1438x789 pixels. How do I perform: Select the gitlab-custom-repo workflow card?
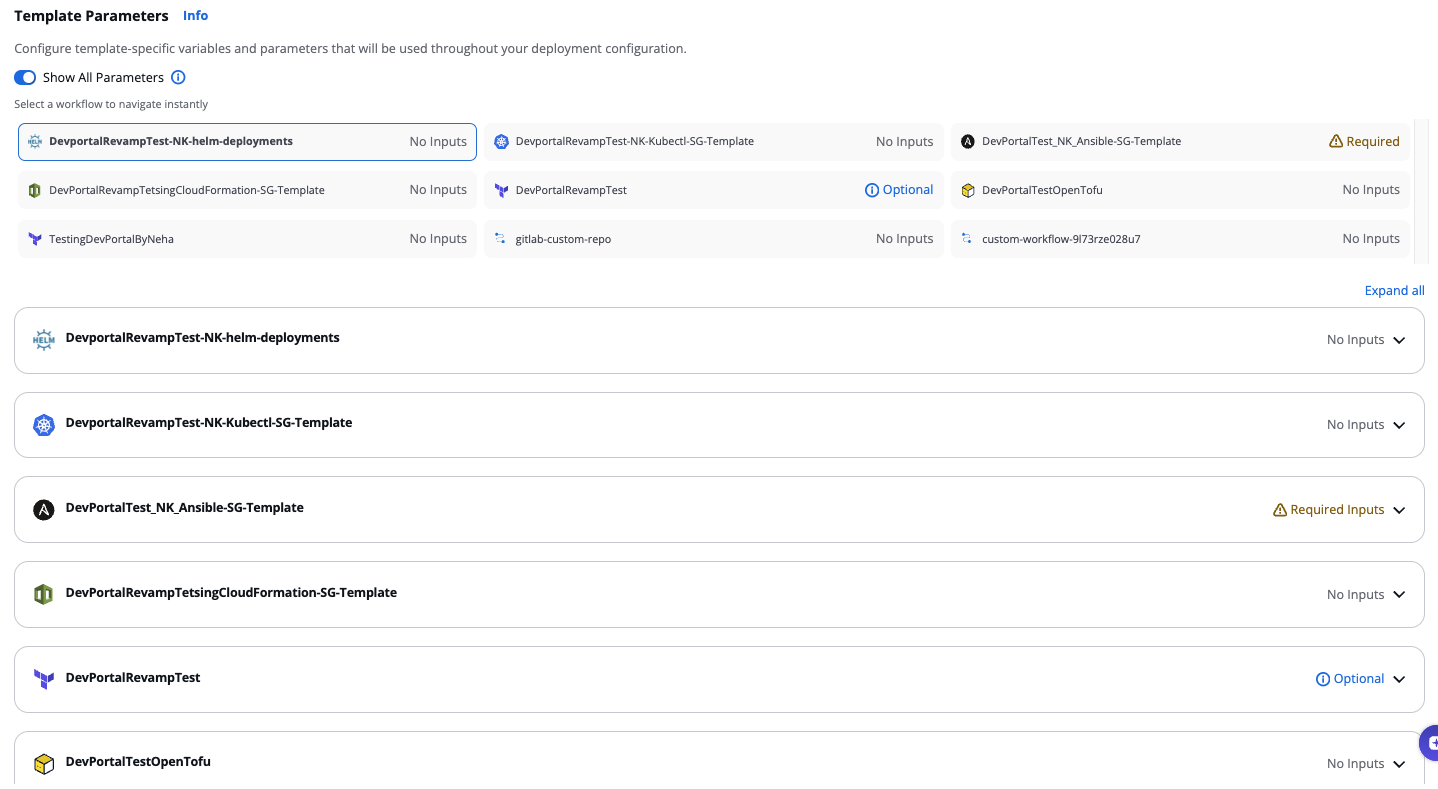click(x=713, y=239)
